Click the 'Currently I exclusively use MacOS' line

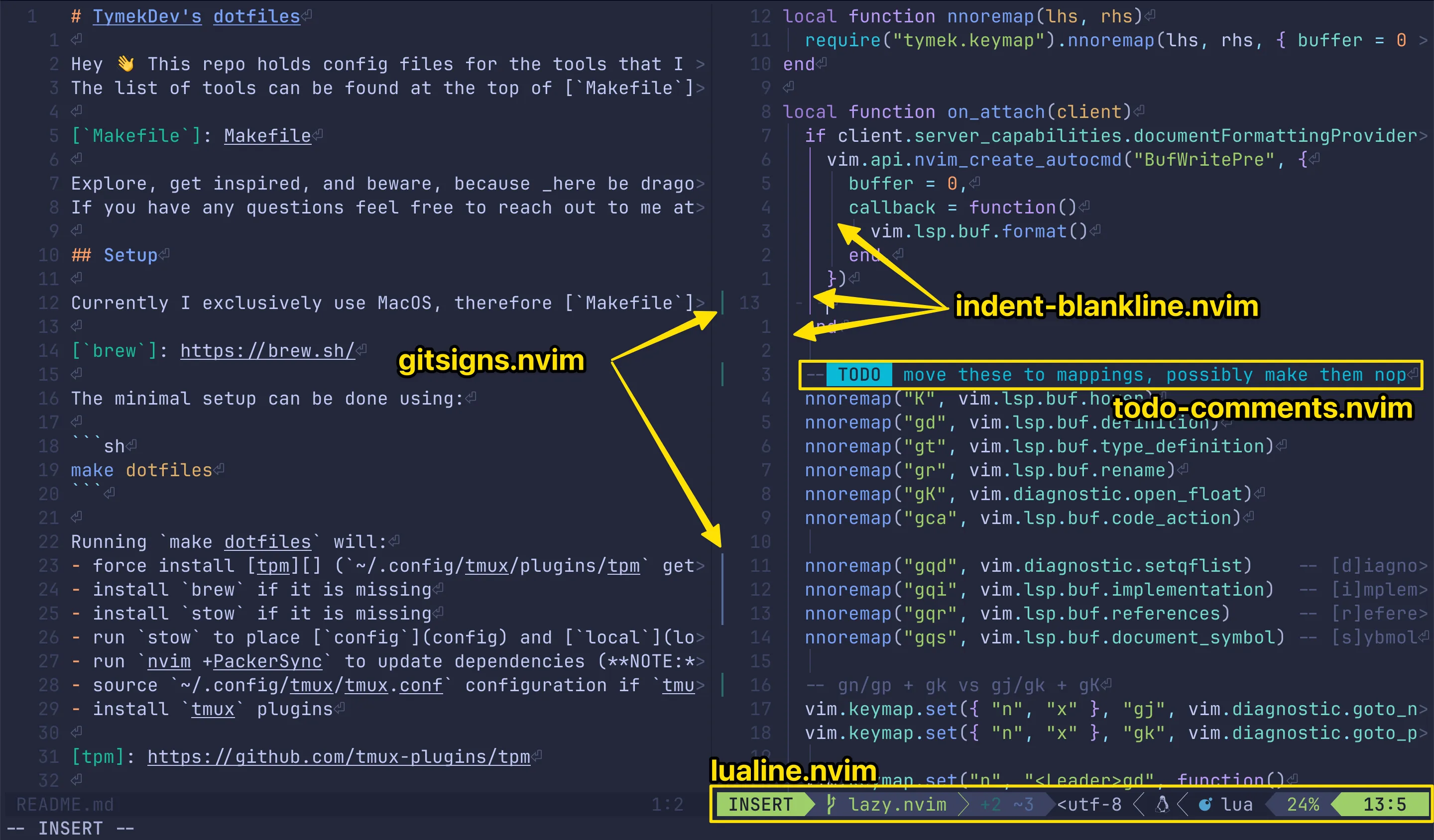[x=387, y=303]
